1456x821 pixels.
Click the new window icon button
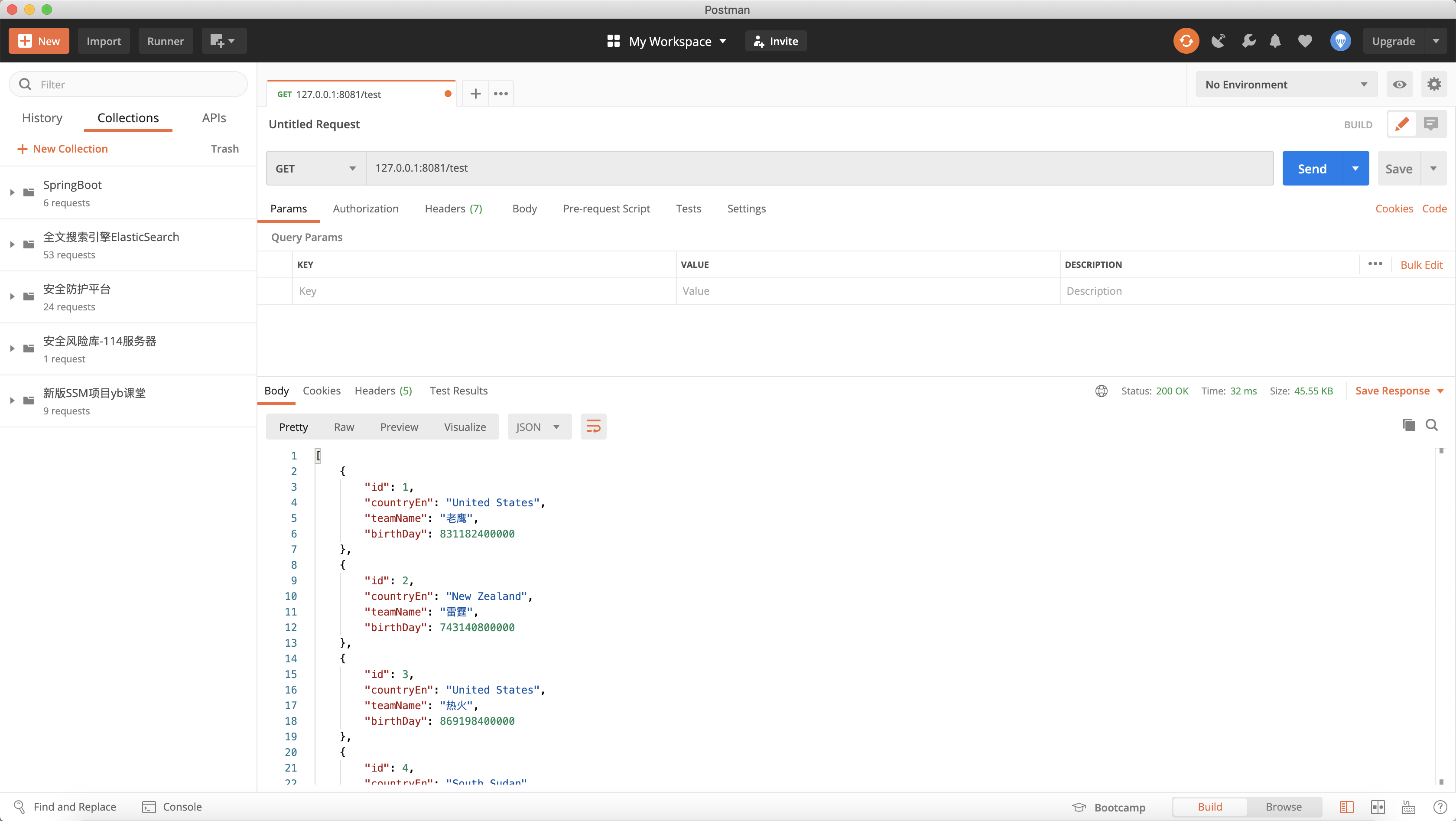click(x=224, y=41)
